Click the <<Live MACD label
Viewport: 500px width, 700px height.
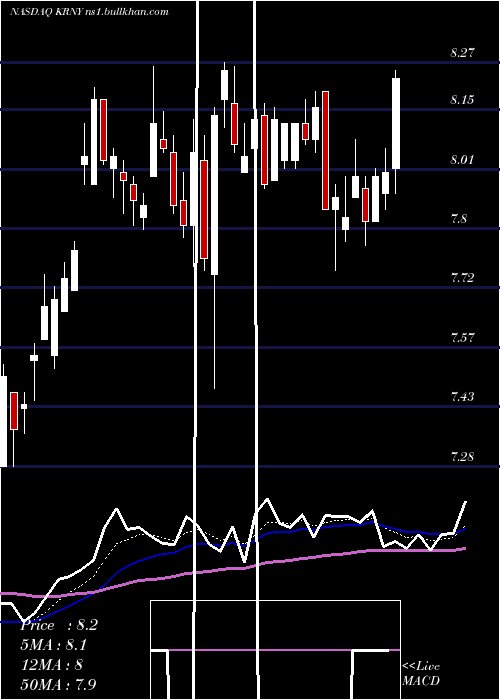pyautogui.click(x=421, y=673)
